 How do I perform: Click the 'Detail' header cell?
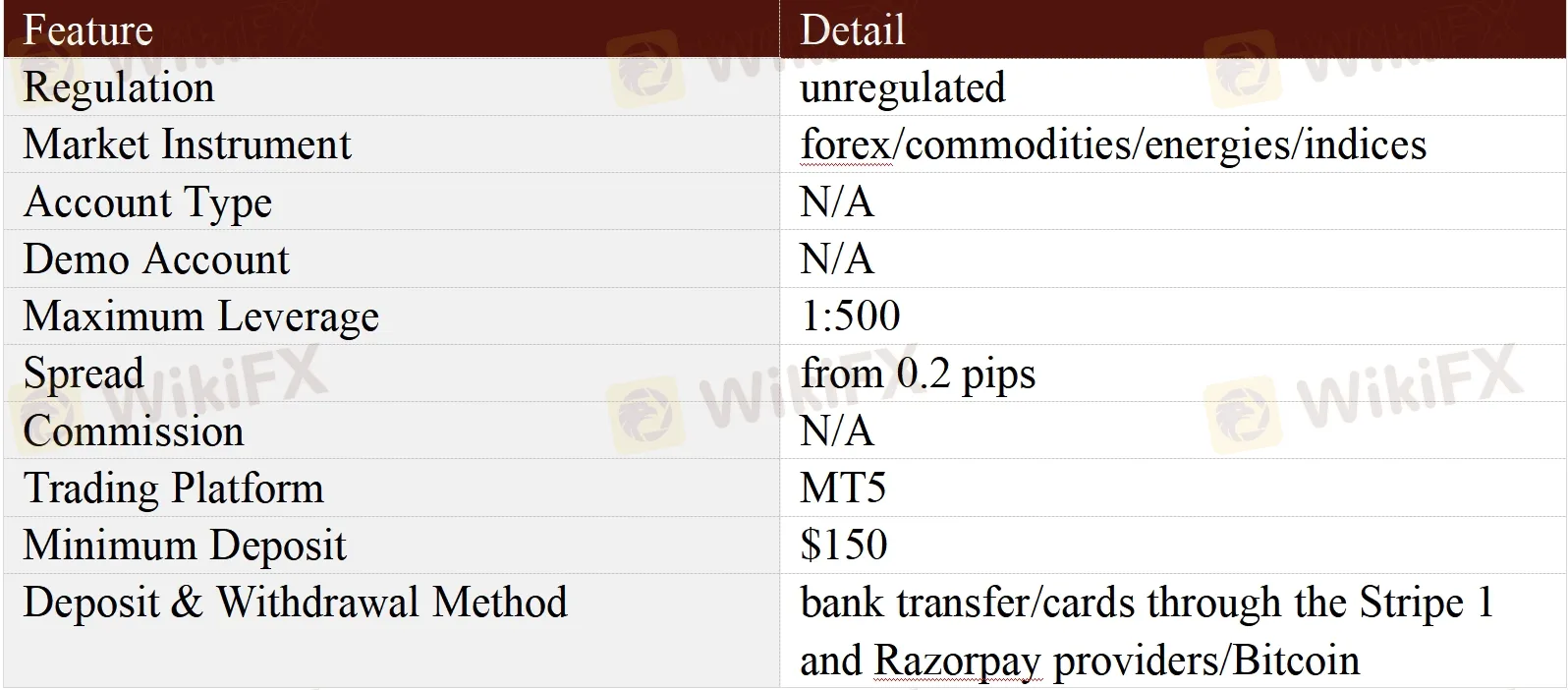point(852,29)
